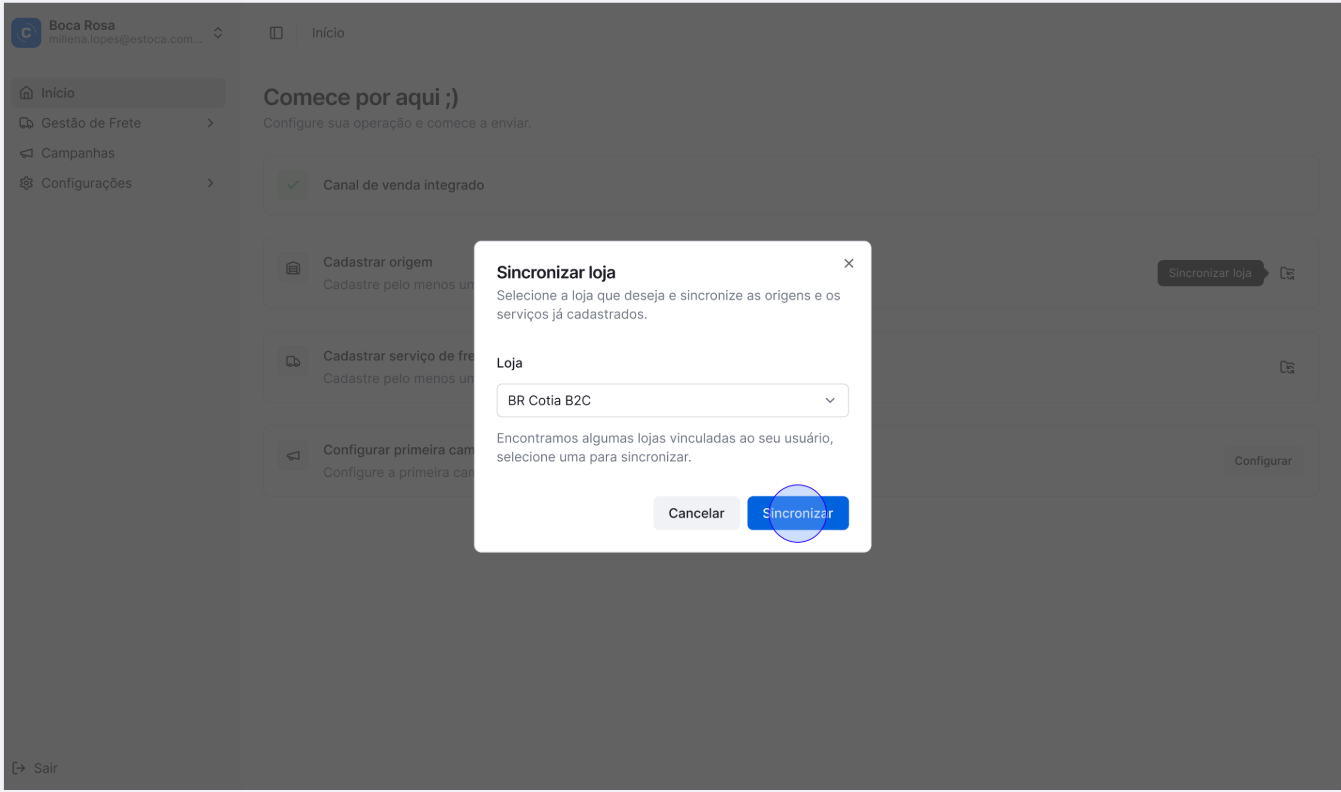The height and width of the screenshot is (792, 1341).
Task: Close the Sincronizar loja dialog
Action: pyautogui.click(x=849, y=263)
